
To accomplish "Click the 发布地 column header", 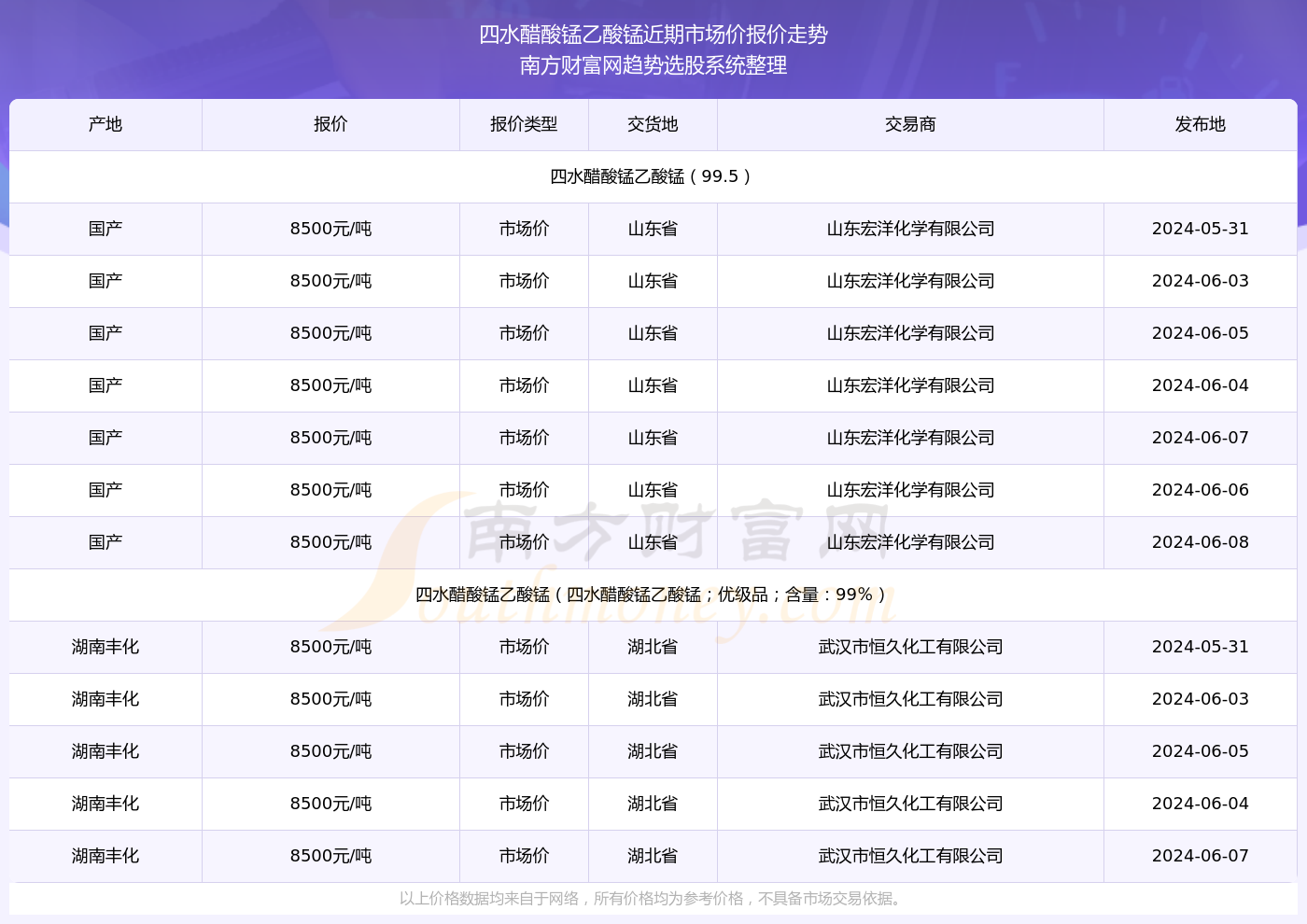I will tap(1201, 124).
